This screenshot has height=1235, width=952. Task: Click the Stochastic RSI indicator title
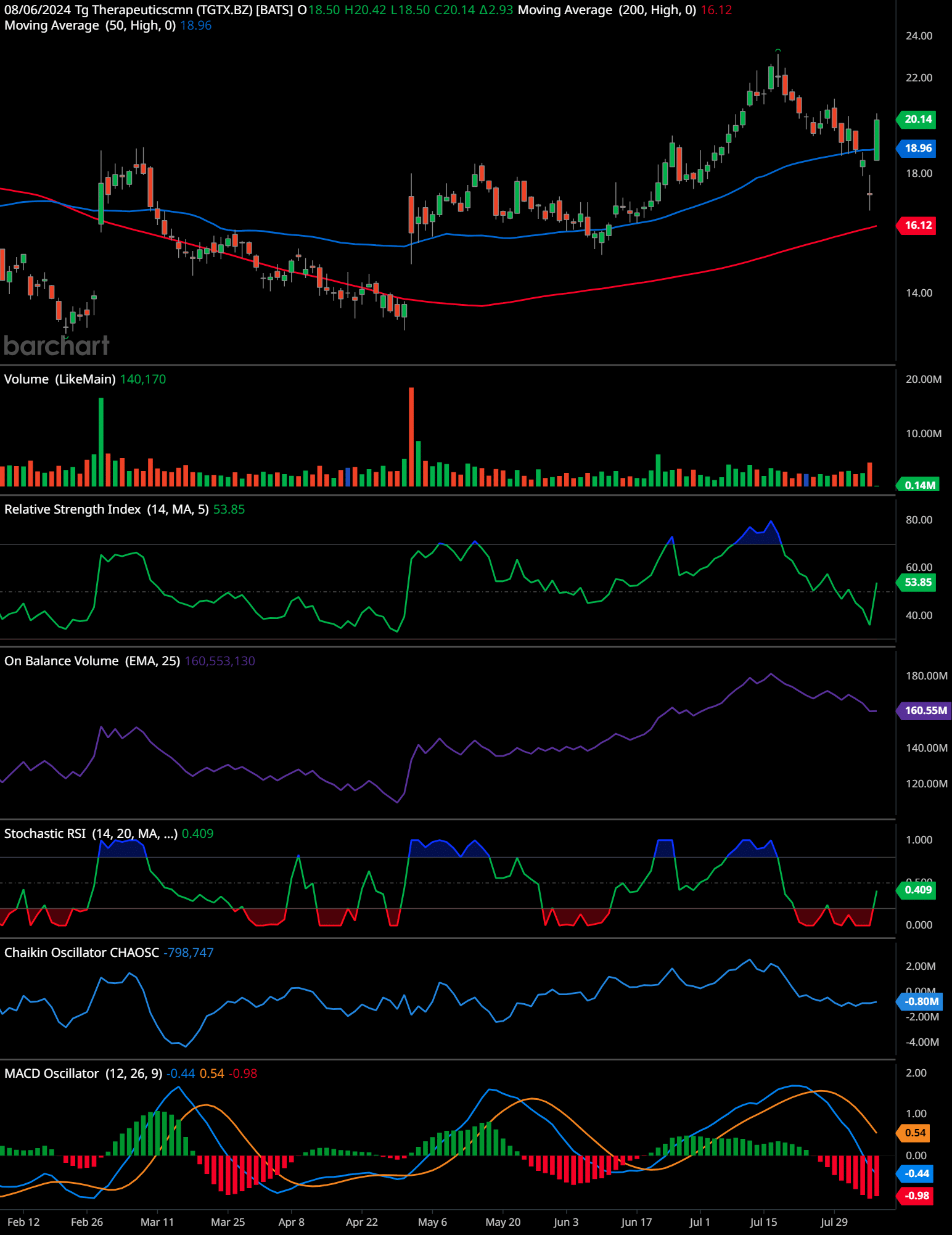[91, 834]
